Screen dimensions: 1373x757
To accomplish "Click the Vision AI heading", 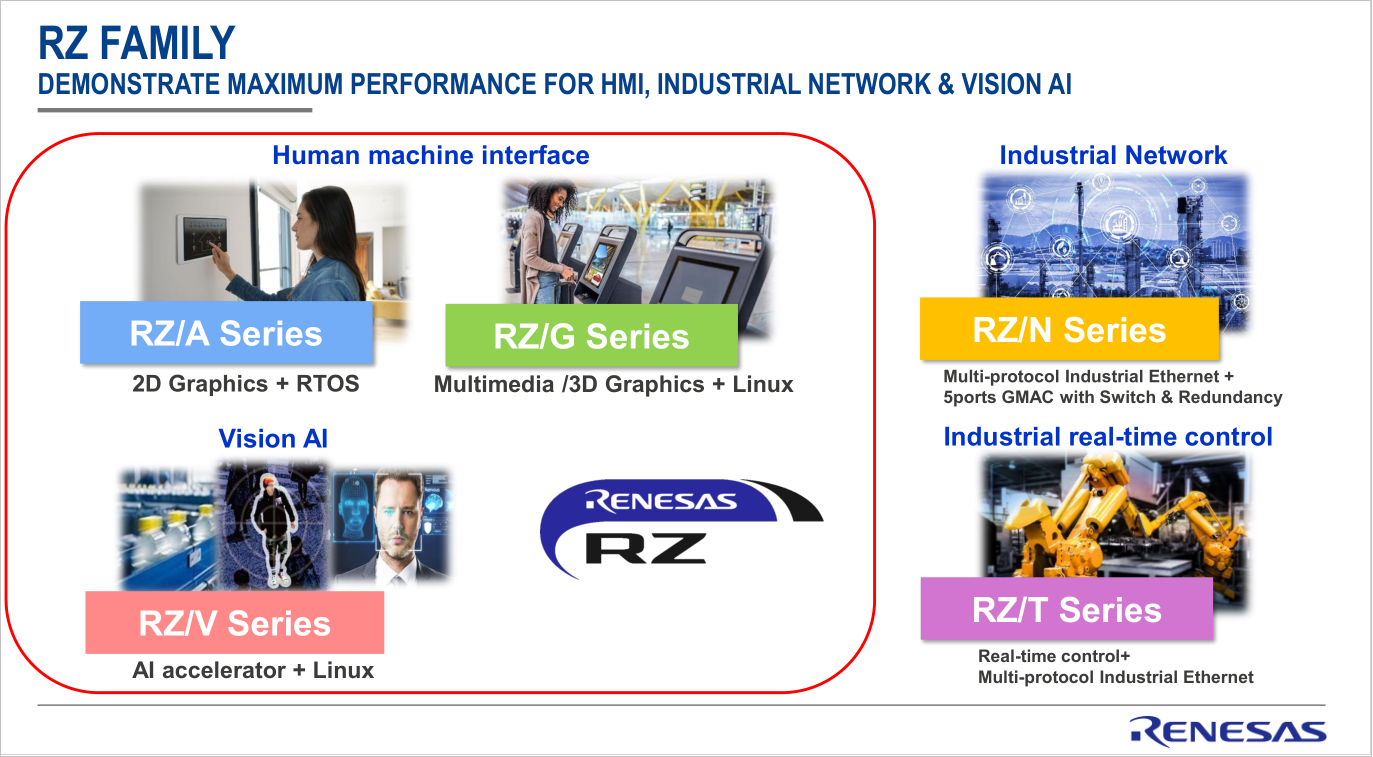I will click(273, 438).
